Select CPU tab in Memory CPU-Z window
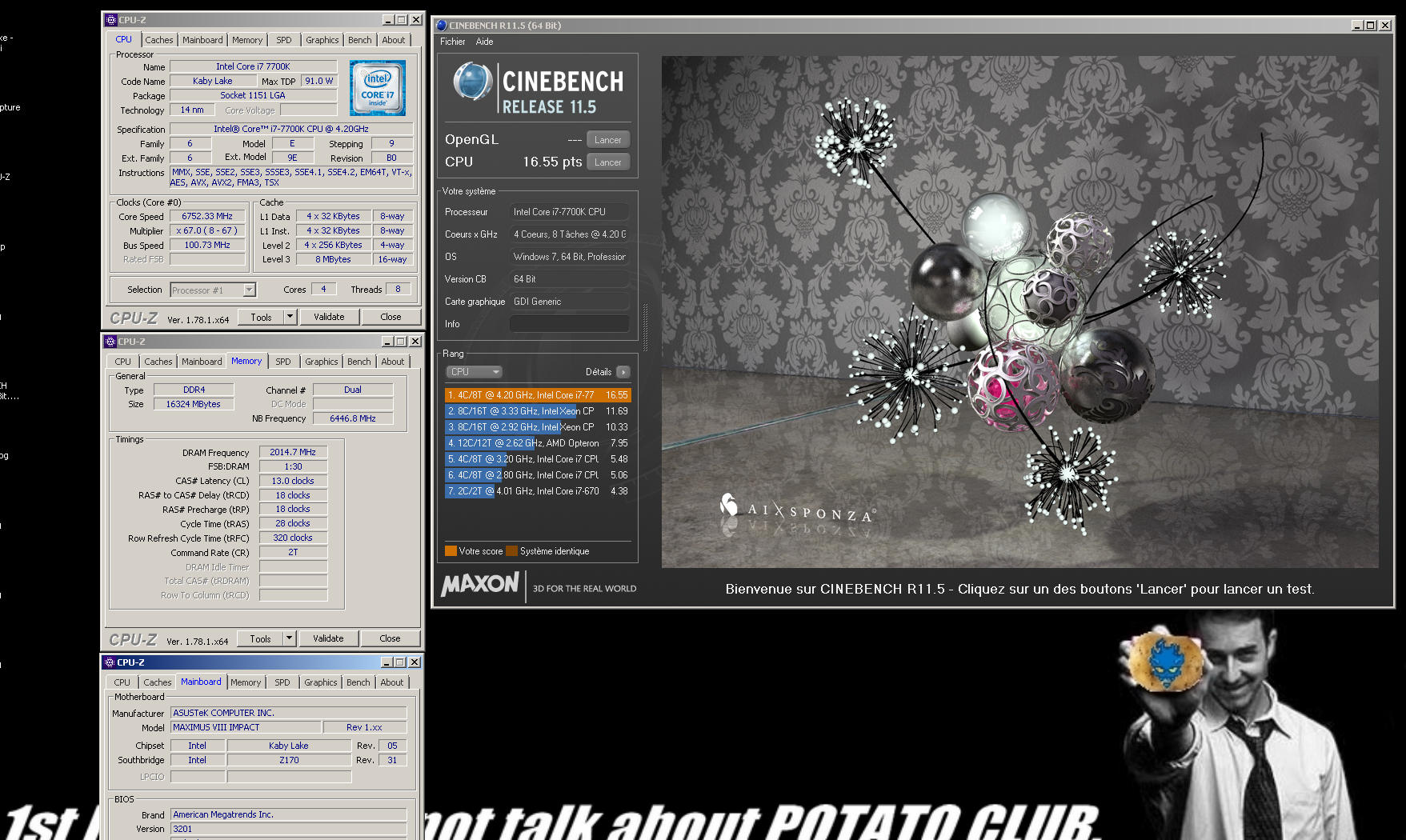This screenshot has width=1406, height=840. coord(122,362)
